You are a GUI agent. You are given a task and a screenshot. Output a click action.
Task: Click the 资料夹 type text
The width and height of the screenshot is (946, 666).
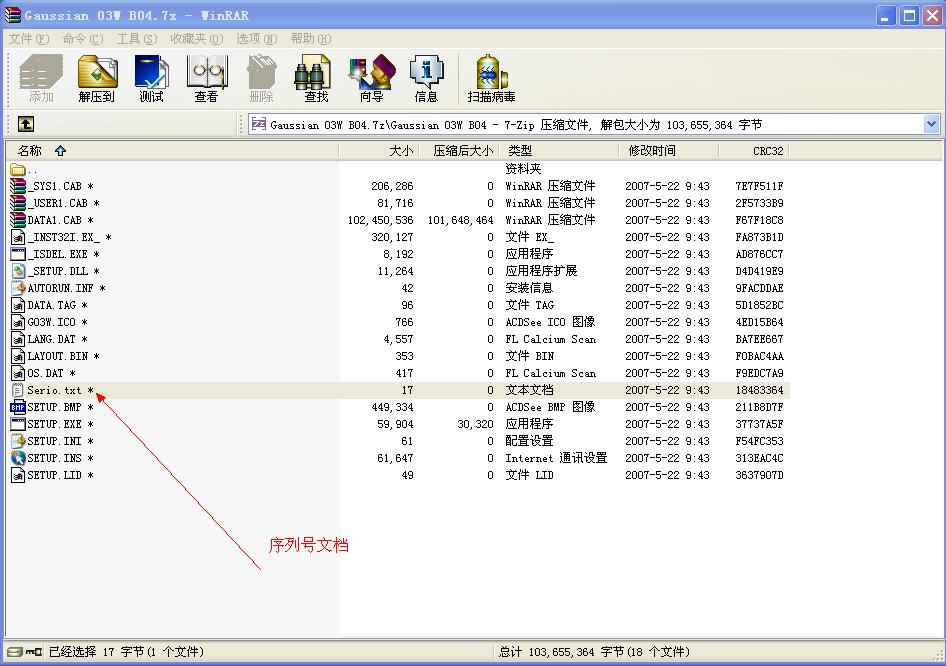click(523, 169)
